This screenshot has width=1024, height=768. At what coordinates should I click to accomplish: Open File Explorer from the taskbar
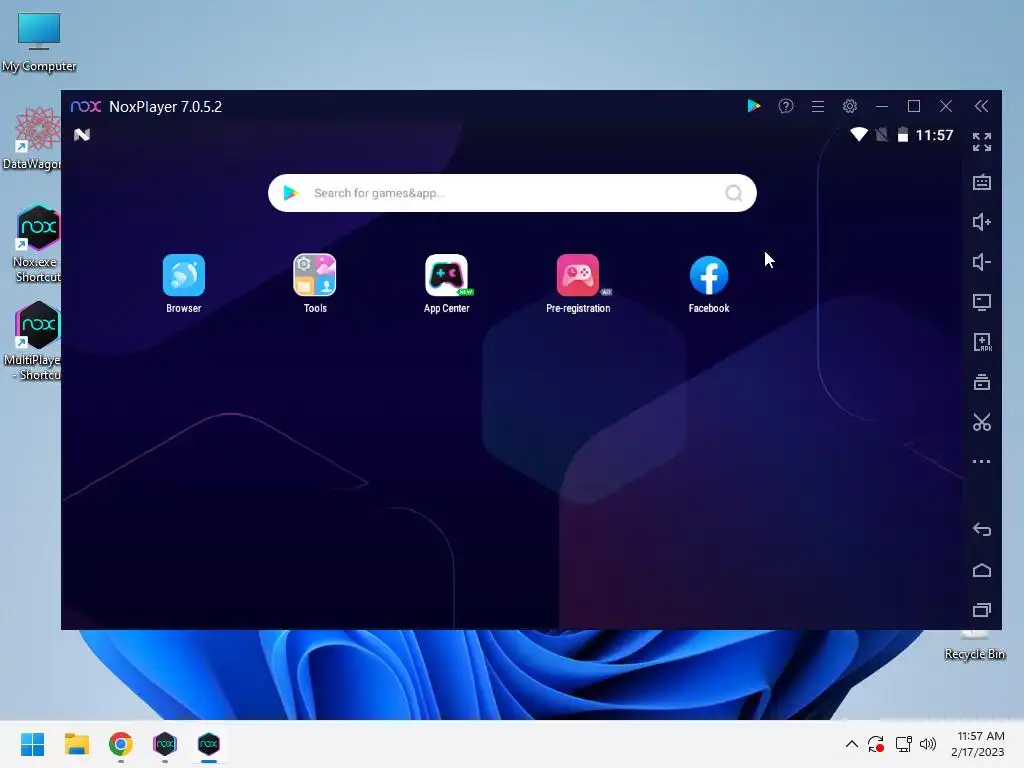[x=76, y=744]
